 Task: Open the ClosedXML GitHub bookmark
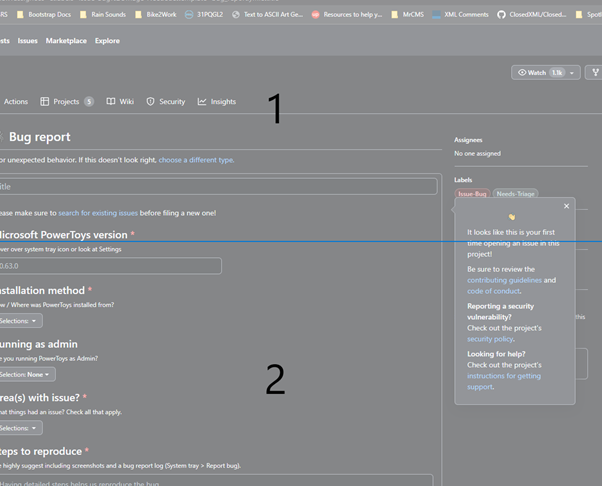[x=532, y=15]
